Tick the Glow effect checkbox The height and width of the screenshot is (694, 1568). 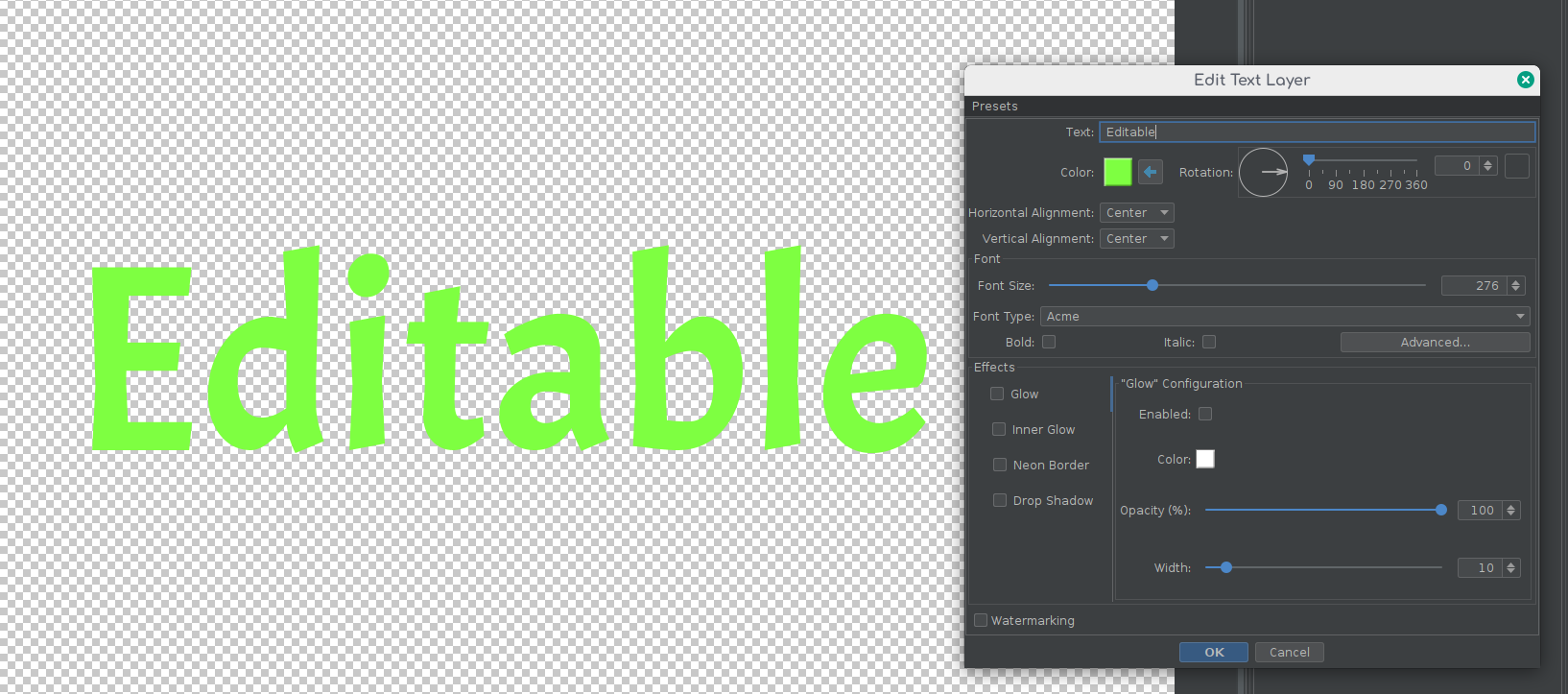(x=997, y=394)
